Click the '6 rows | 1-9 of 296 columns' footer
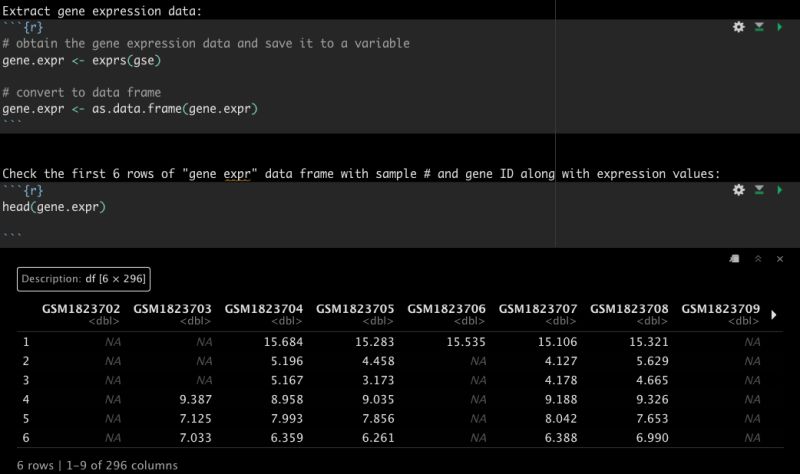The height and width of the screenshot is (474, 800). coord(97,465)
